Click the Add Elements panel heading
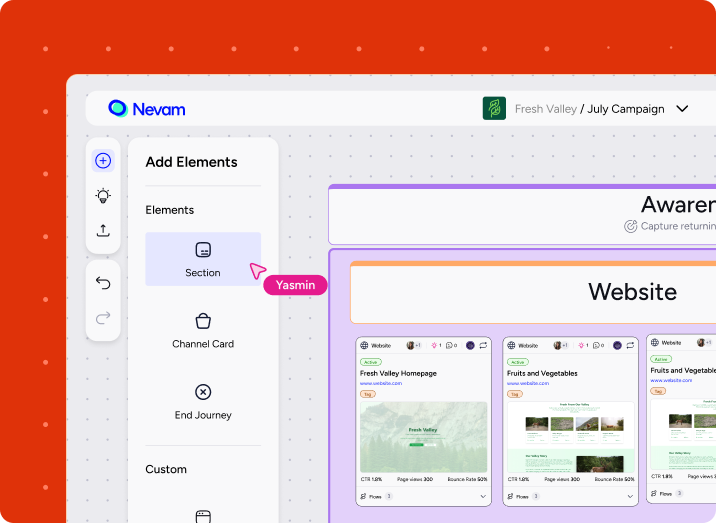Image resolution: width=716 pixels, height=523 pixels. pyautogui.click(x=191, y=162)
